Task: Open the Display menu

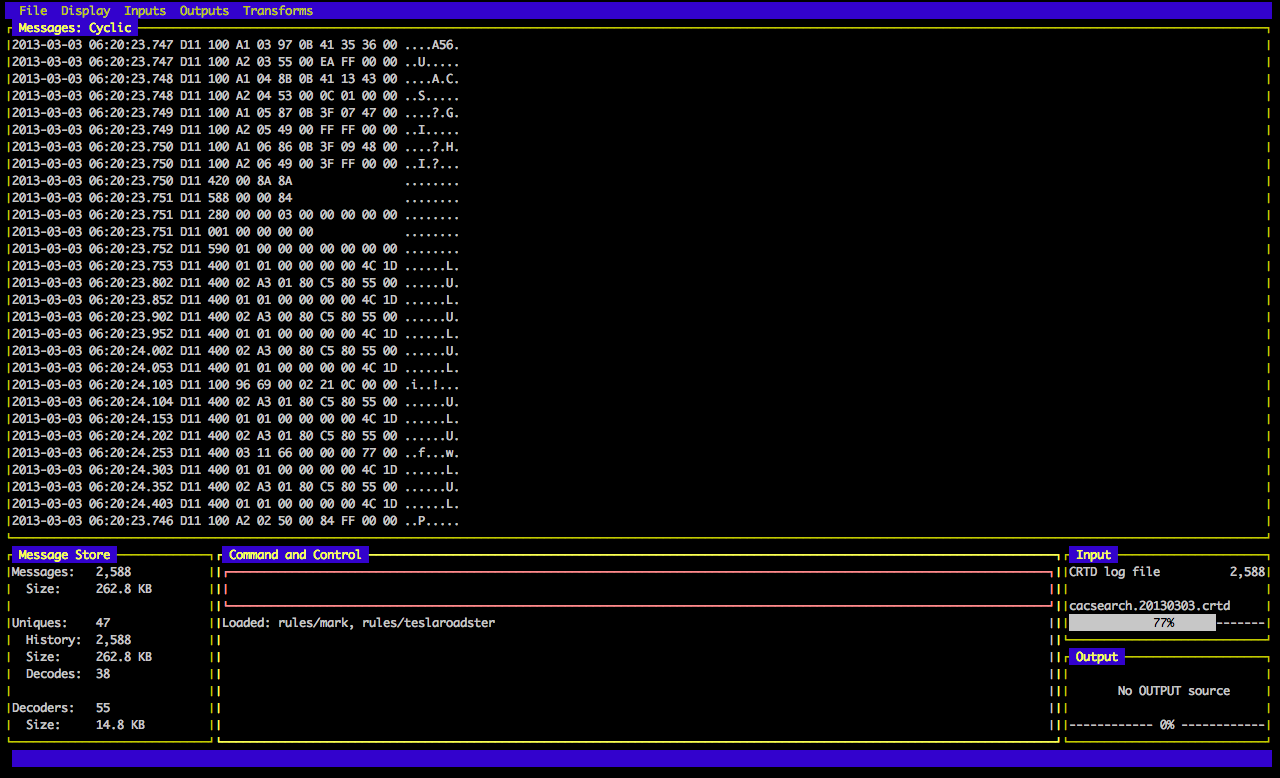Action: pyautogui.click(x=85, y=11)
